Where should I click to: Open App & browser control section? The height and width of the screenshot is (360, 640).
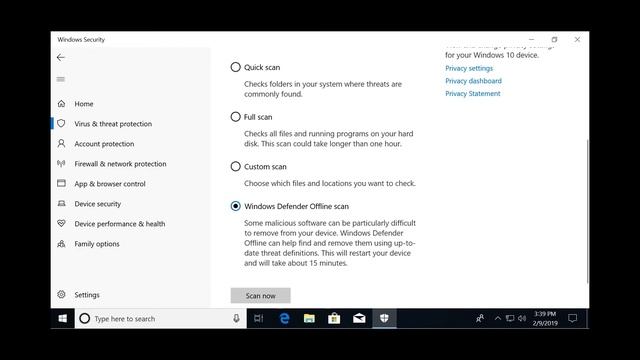pos(110,184)
